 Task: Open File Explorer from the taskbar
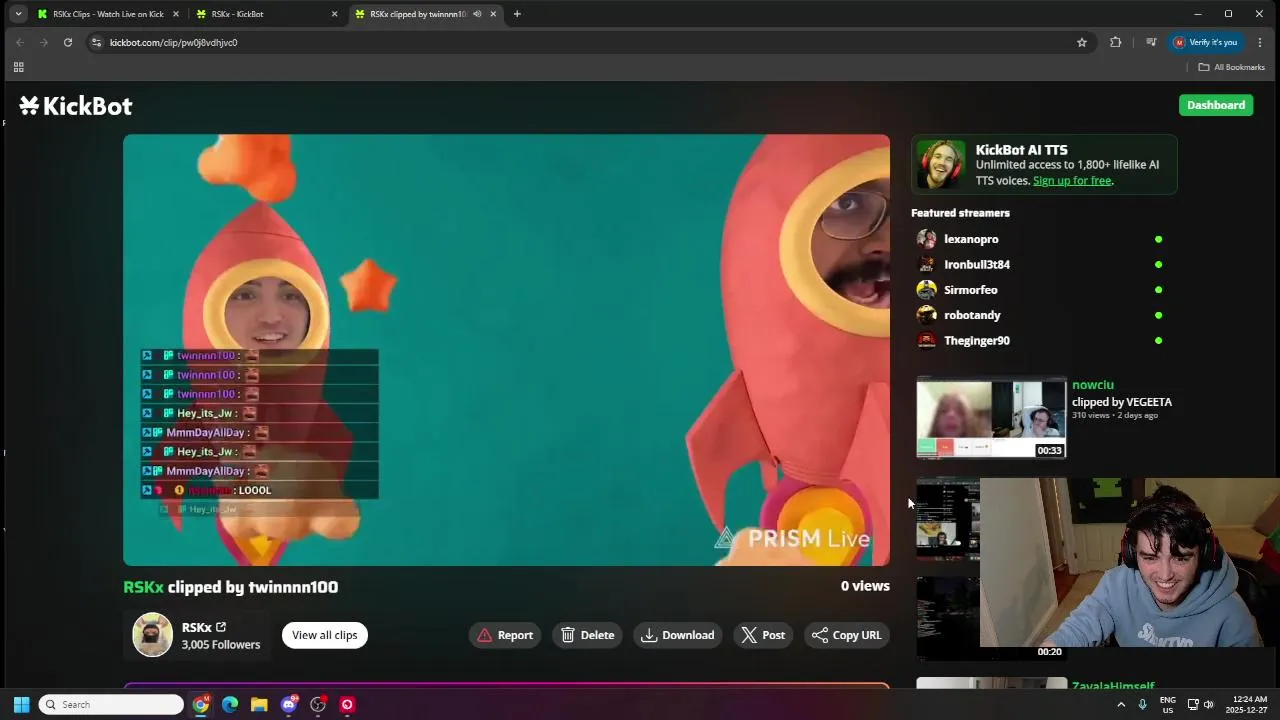[259, 705]
